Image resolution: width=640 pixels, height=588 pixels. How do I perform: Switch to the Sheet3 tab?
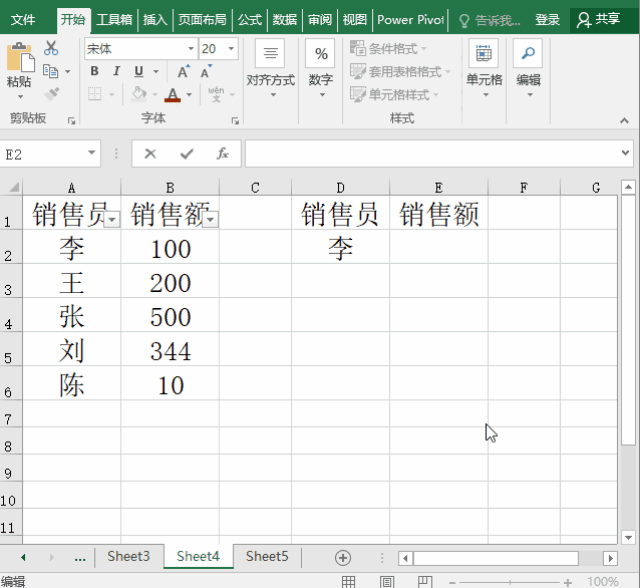(x=129, y=556)
